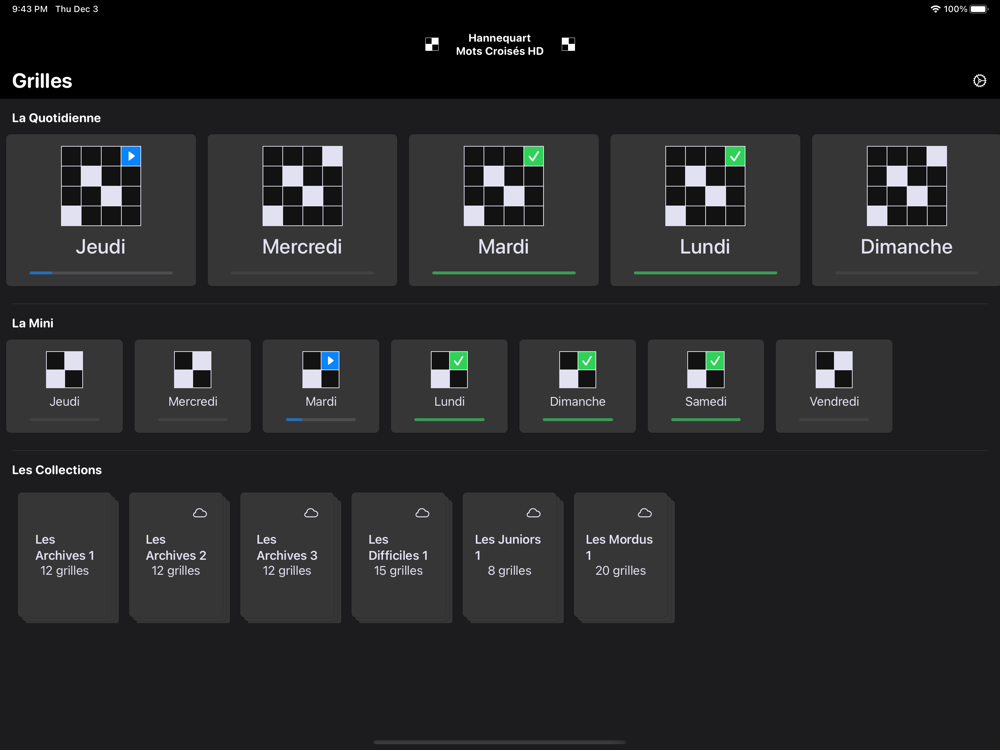Open the Mardi mini grid icon

click(x=321, y=370)
